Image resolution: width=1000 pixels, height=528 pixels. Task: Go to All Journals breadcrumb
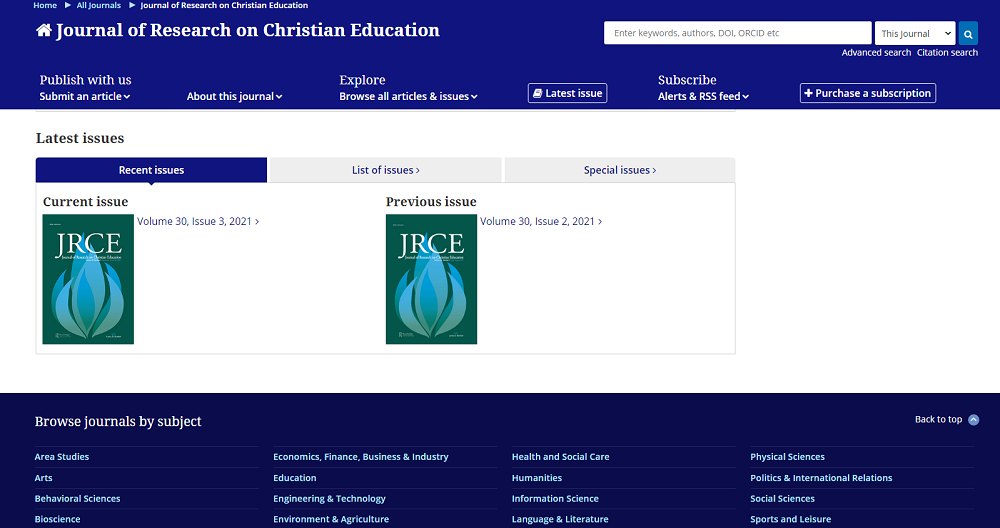(98, 5)
